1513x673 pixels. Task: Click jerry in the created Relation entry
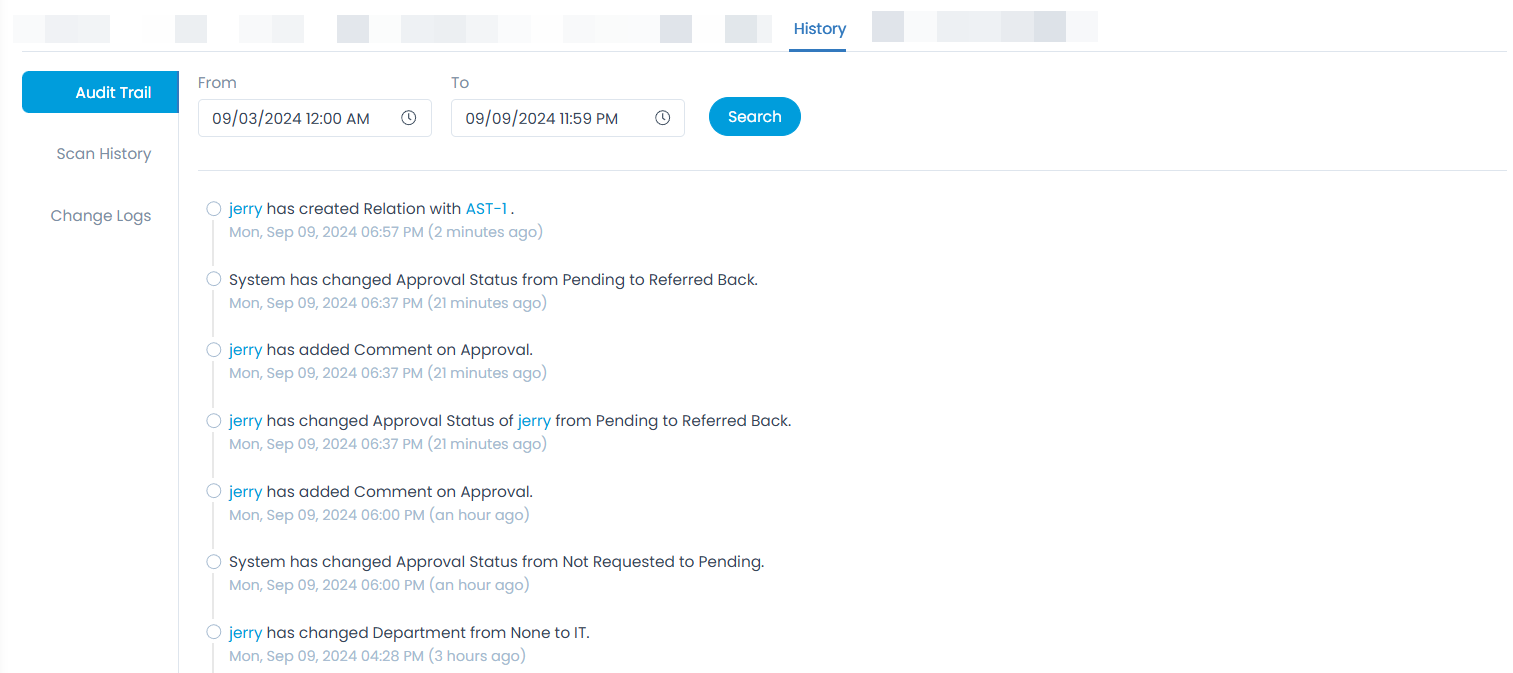coord(245,208)
